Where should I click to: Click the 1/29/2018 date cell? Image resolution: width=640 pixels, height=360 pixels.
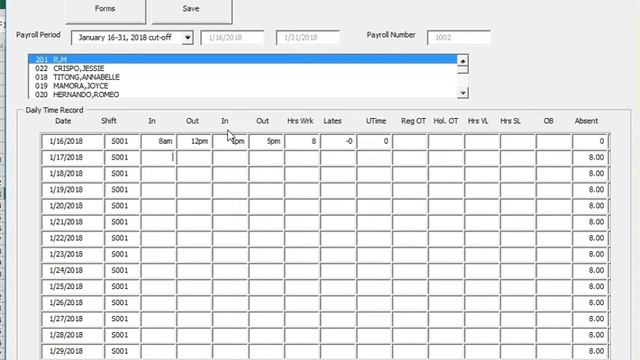click(x=72, y=351)
